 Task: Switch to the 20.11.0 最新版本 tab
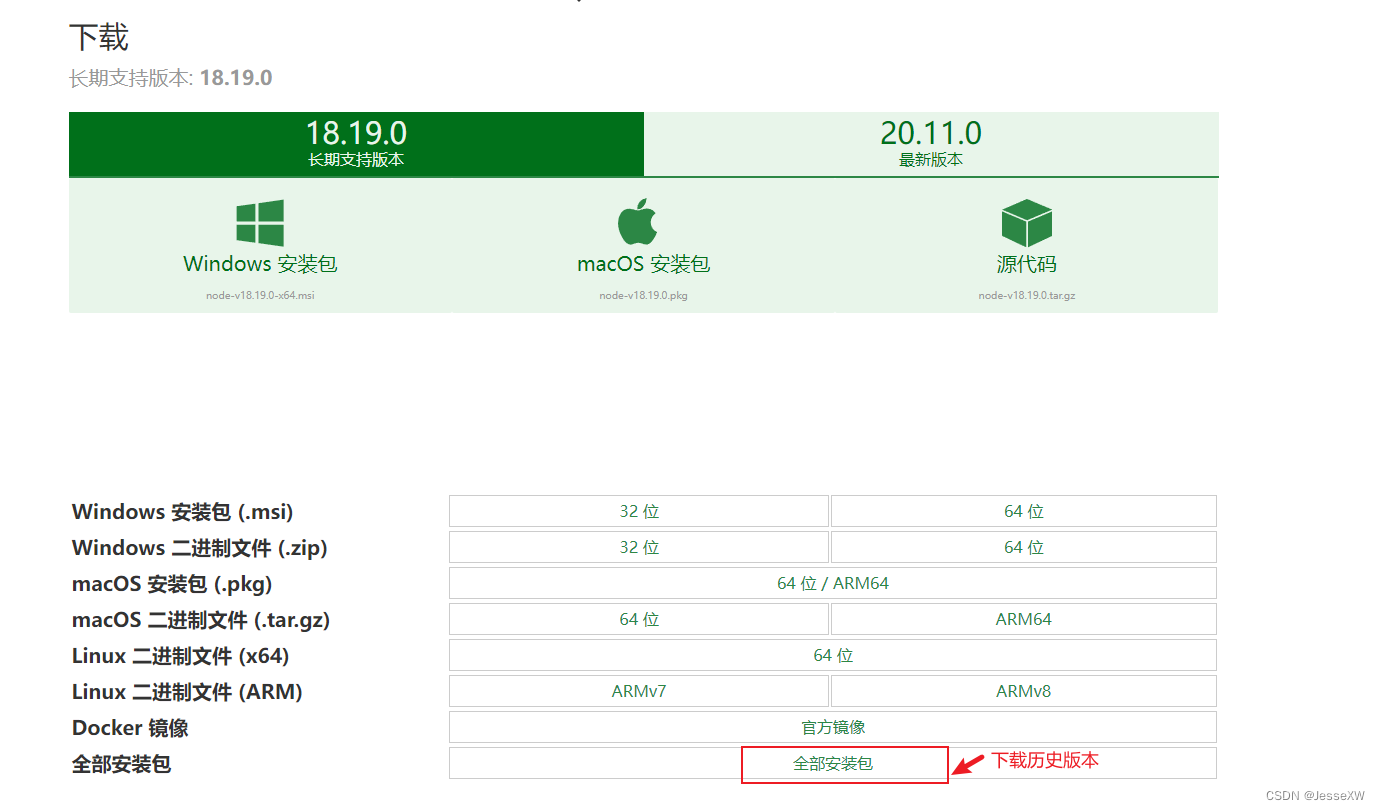930,143
